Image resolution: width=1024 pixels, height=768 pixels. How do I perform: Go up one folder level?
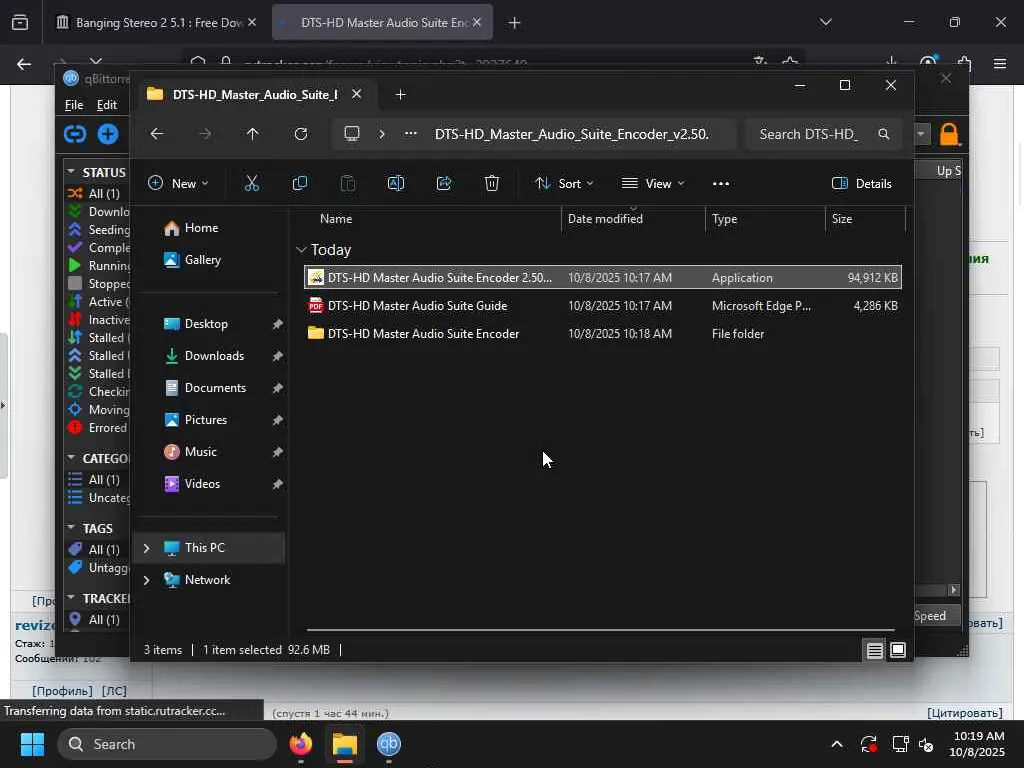click(x=253, y=134)
